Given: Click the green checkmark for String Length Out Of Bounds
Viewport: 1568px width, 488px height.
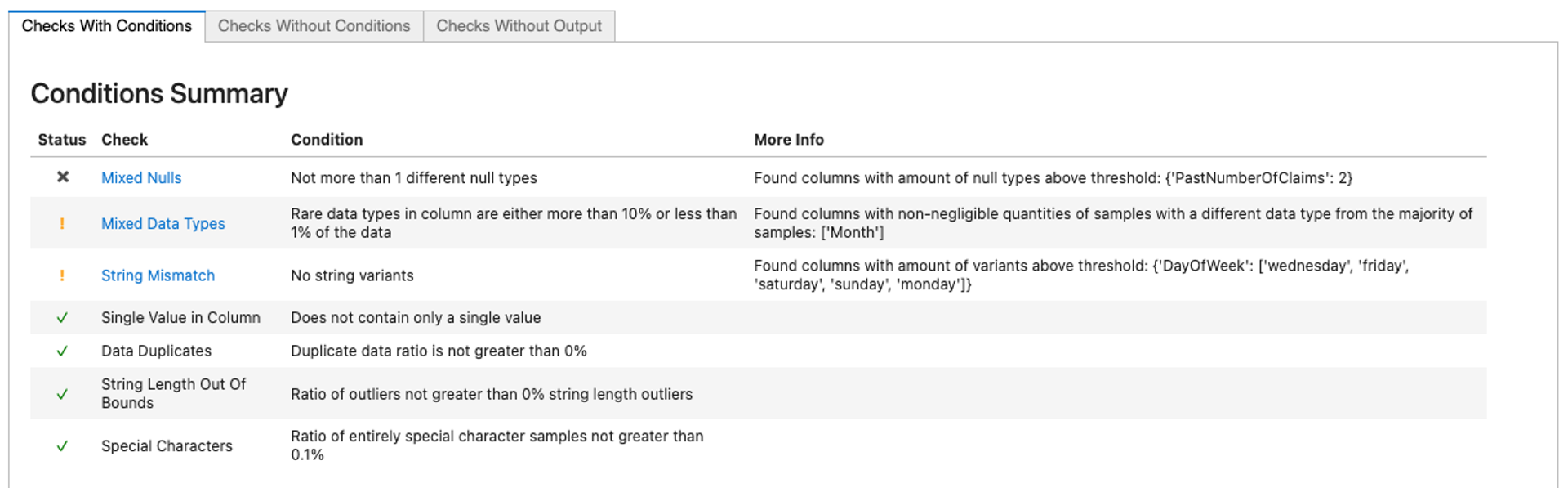Looking at the screenshot, I should click(62, 394).
